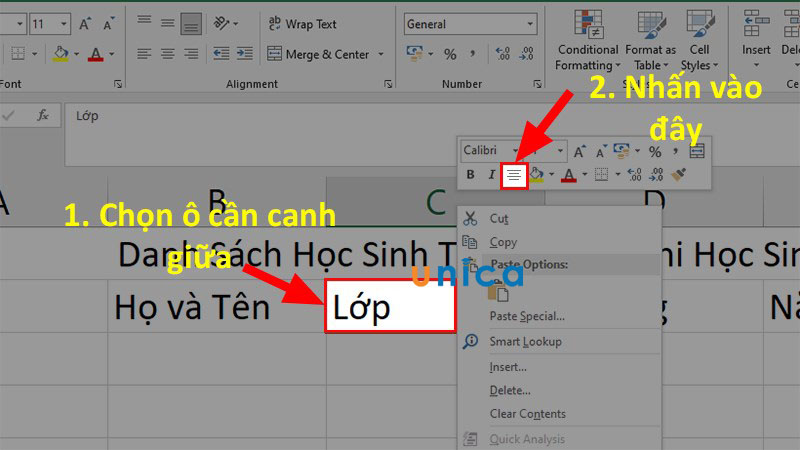
Task: Click mini toolbar Increase Decimal icon
Action: [x=634, y=175]
